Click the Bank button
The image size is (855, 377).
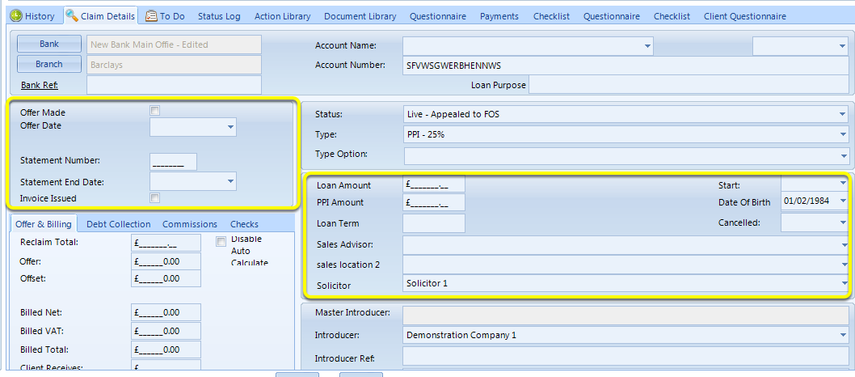(x=49, y=44)
